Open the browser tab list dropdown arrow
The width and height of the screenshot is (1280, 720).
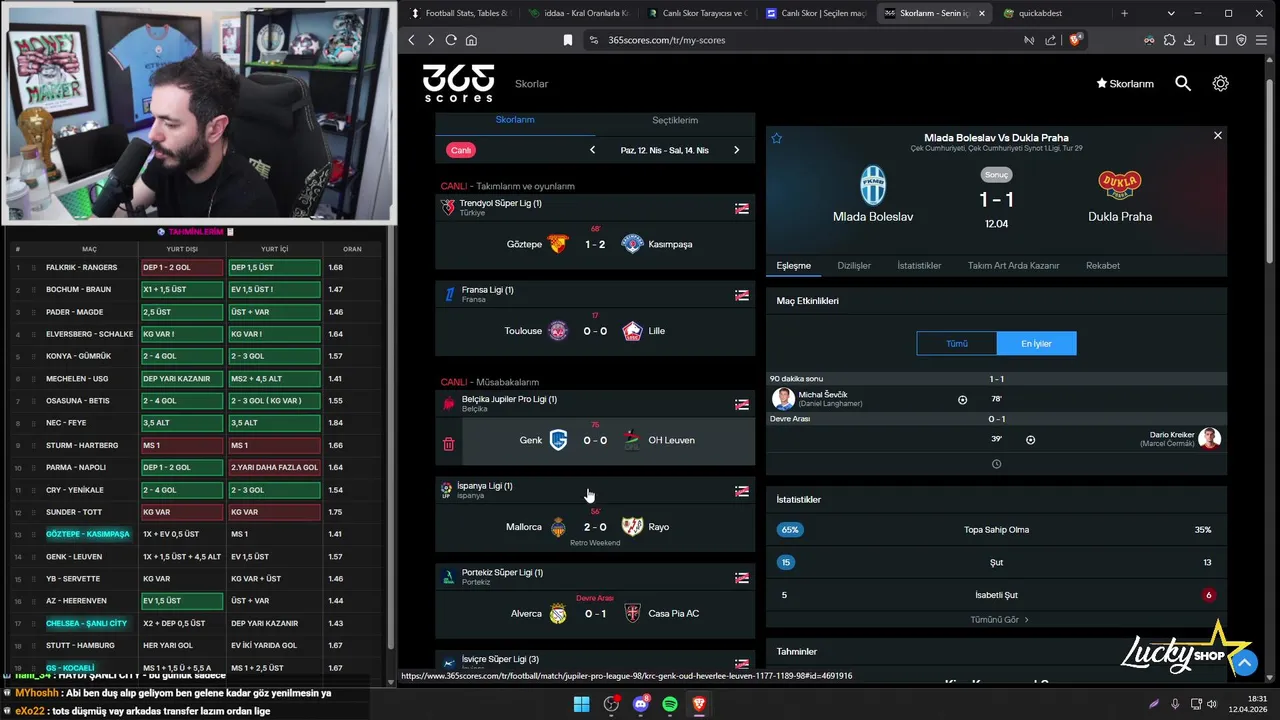(x=1171, y=13)
